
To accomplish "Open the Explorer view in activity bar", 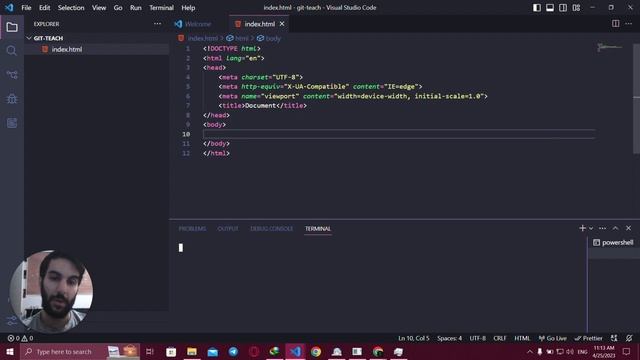I will coord(12,27).
